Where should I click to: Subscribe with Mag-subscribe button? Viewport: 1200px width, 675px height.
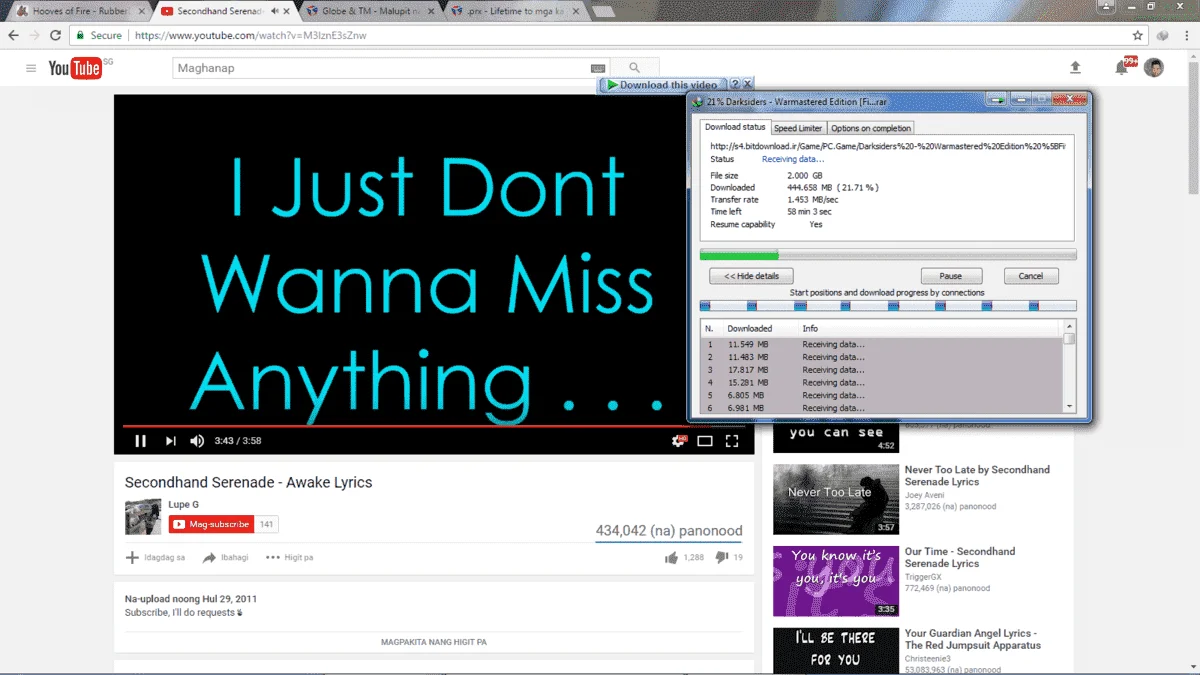click(x=211, y=524)
